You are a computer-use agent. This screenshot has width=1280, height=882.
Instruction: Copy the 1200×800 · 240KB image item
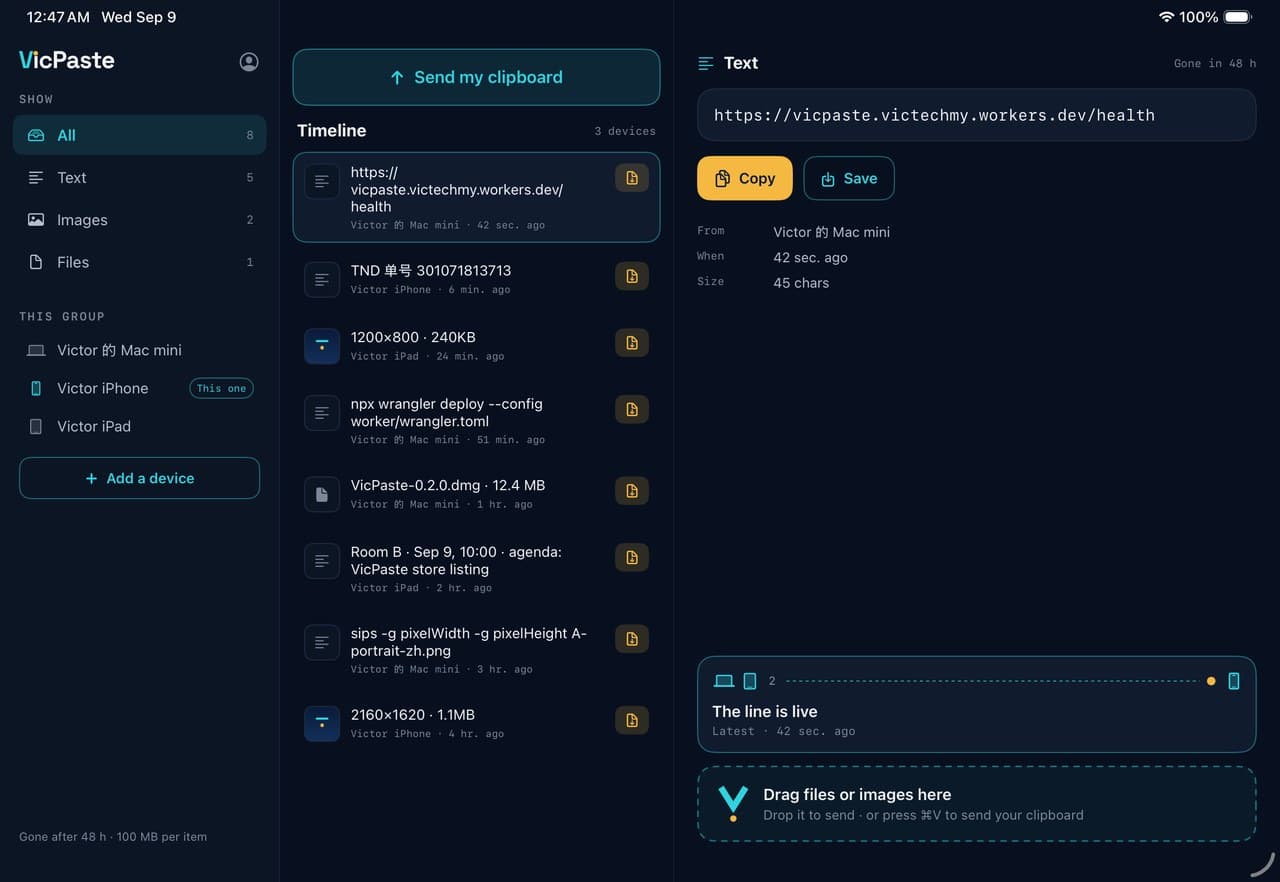pos(632,343)
